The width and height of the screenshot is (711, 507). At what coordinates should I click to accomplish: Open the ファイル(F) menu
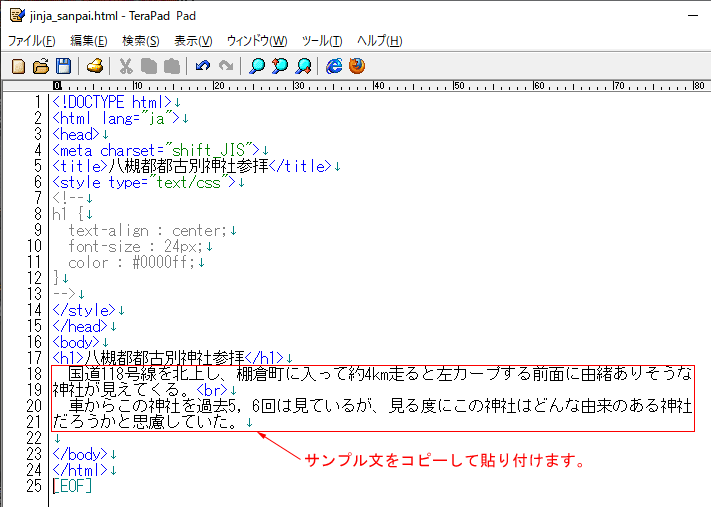coord(32,41)
